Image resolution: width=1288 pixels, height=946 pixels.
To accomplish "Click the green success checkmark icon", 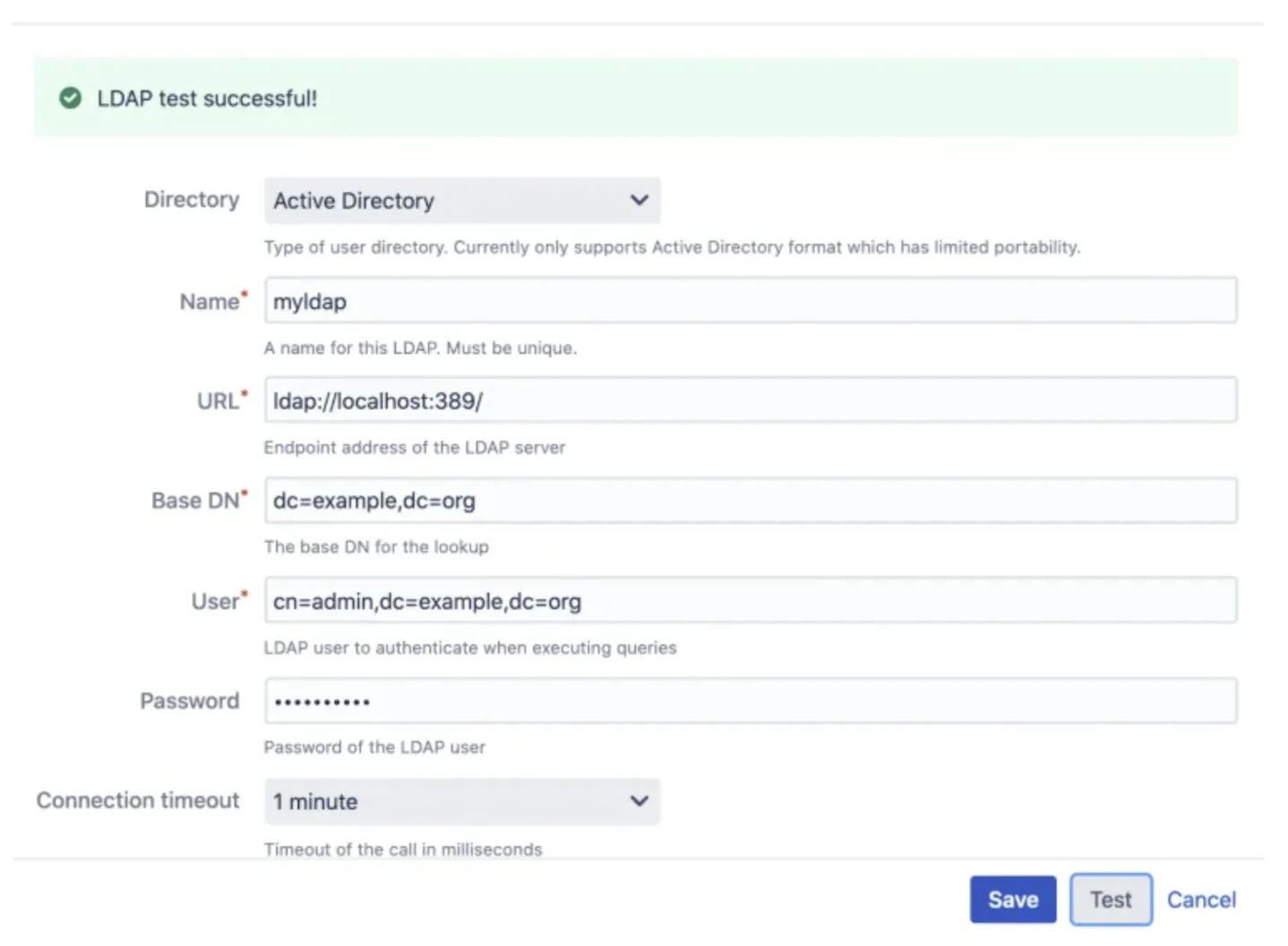I will tap(70, 99).
